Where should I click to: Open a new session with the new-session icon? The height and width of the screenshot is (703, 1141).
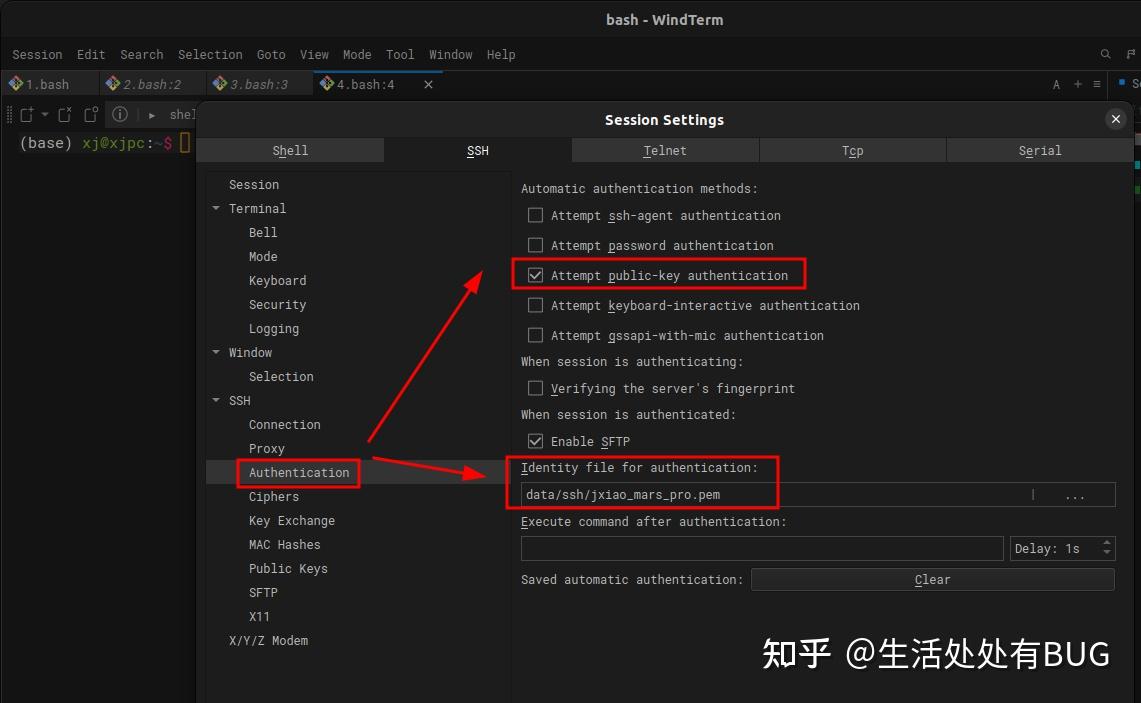point(27,114)
